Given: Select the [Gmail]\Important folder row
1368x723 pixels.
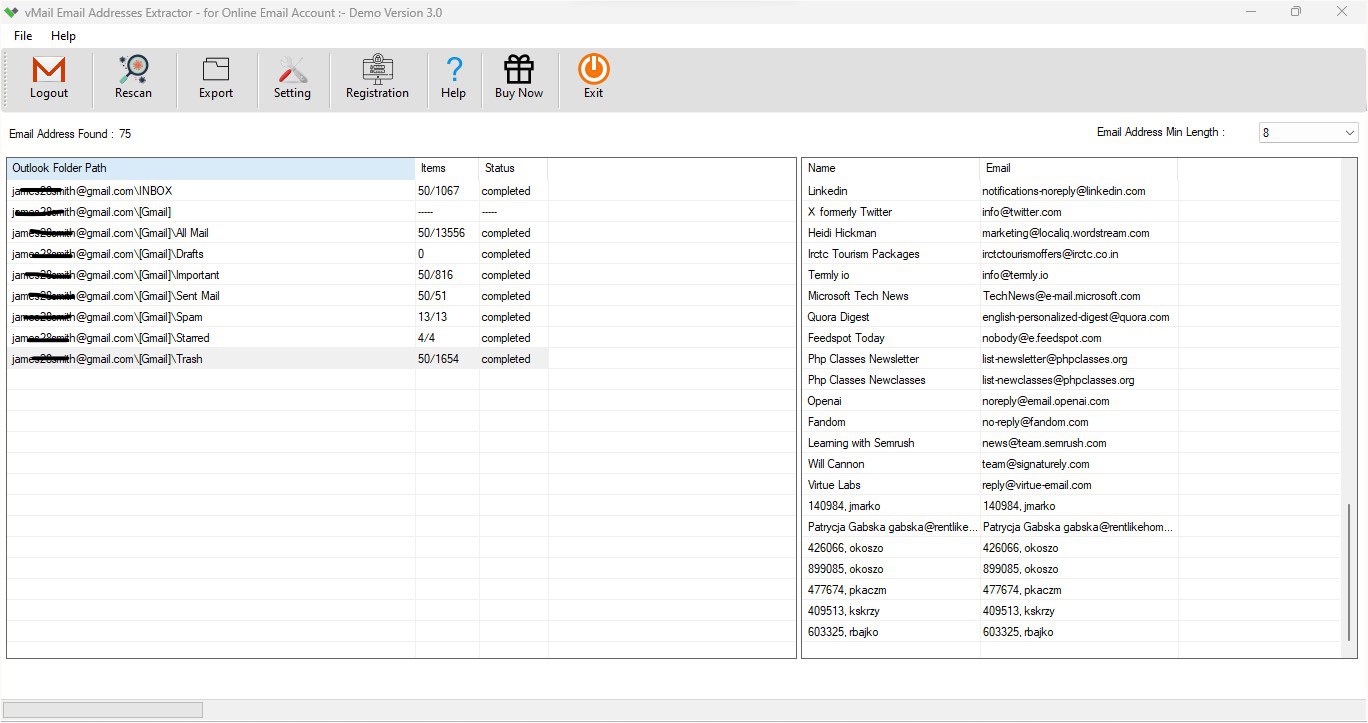Looking at the screenshot, I should point(278,275).
